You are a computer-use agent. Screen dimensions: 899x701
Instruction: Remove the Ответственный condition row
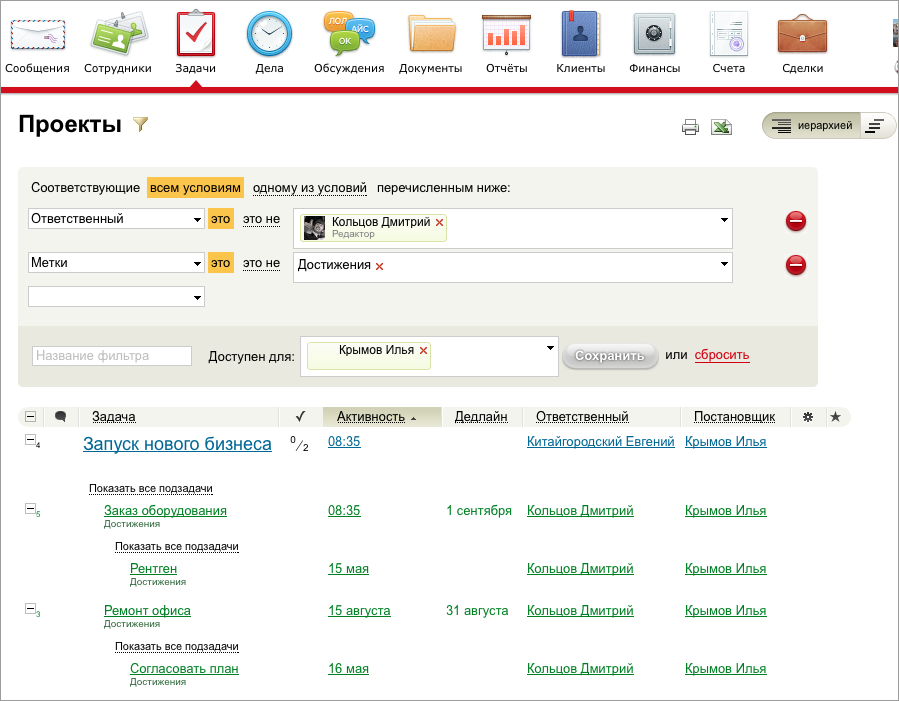tap(796, 221)
